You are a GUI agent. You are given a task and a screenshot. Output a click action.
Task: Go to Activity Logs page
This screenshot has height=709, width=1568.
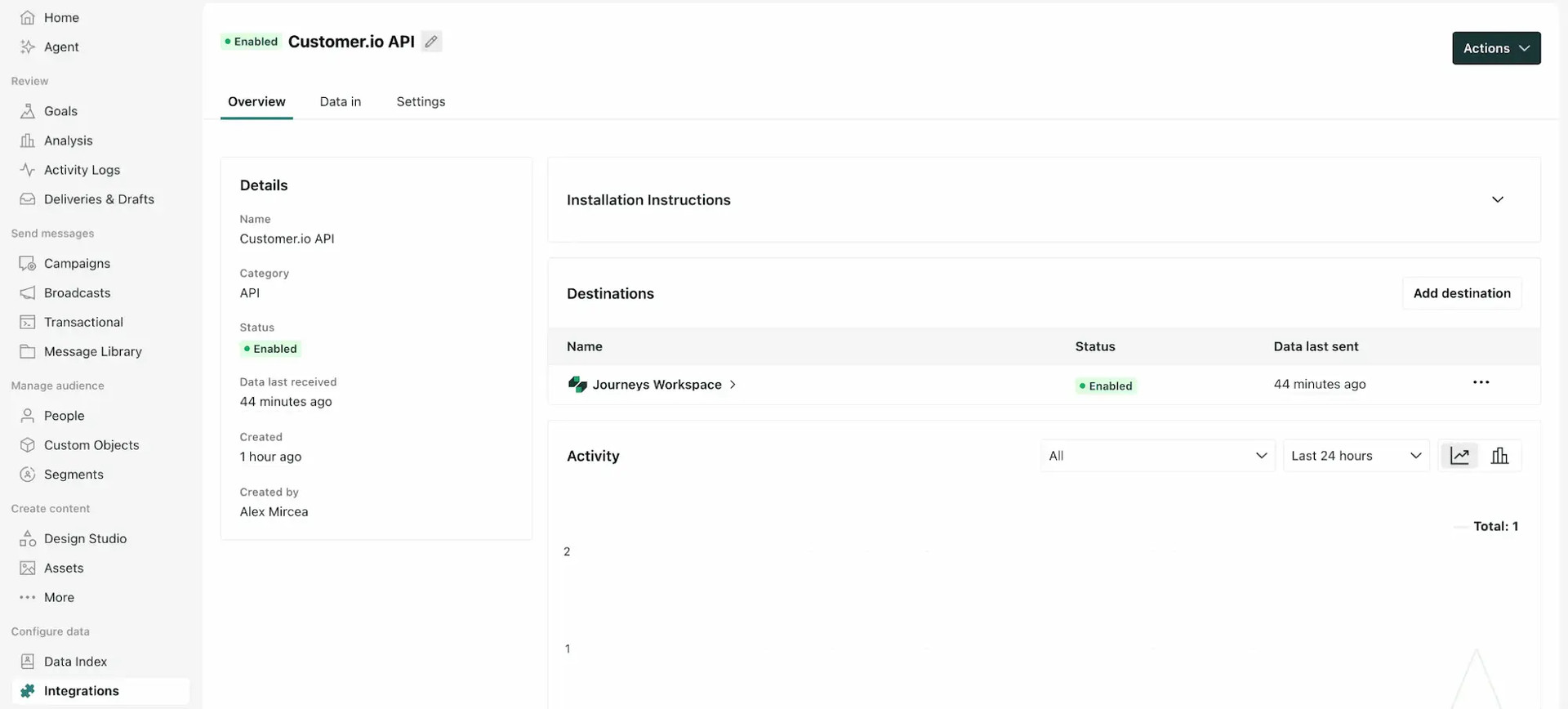(x=82, y=170)
